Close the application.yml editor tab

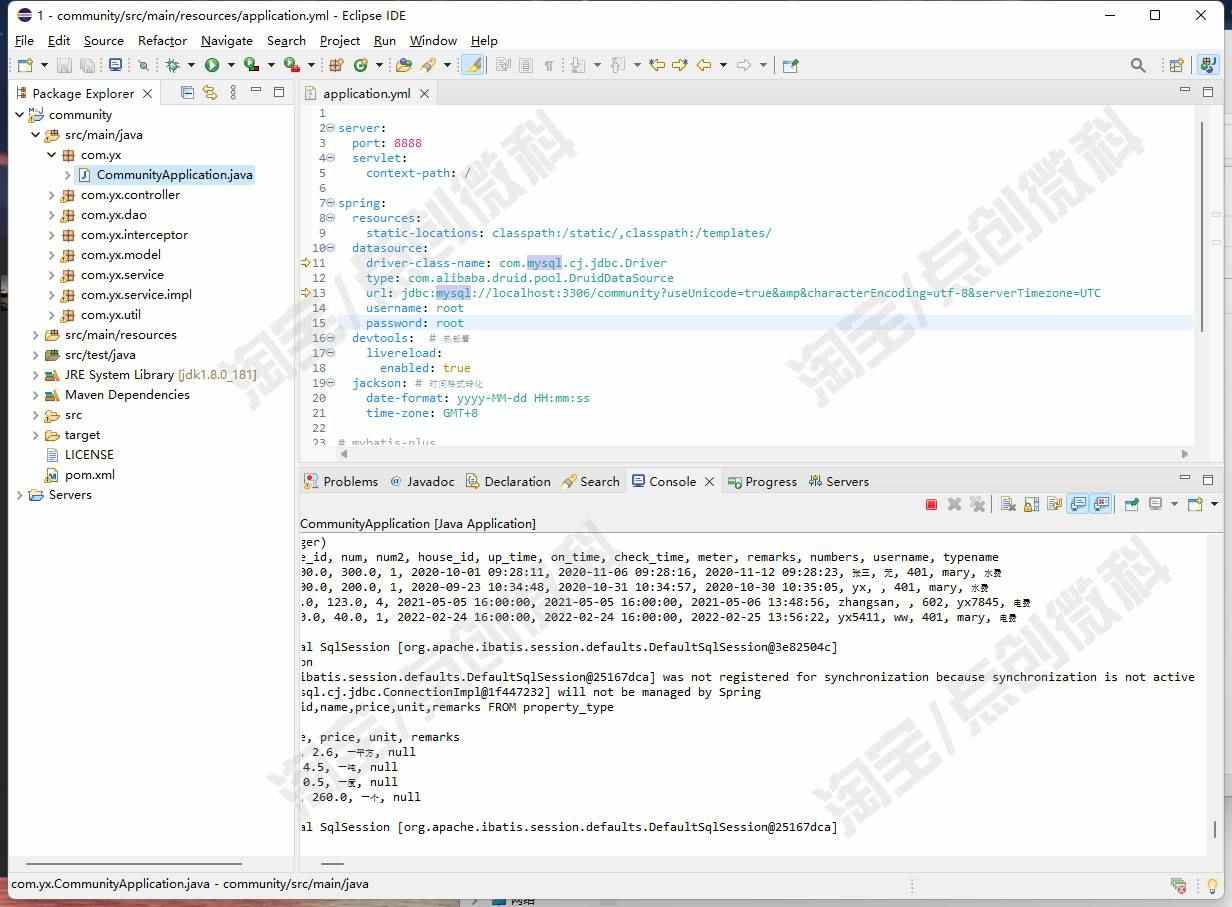pyautogui.click(x=424, y=93)
